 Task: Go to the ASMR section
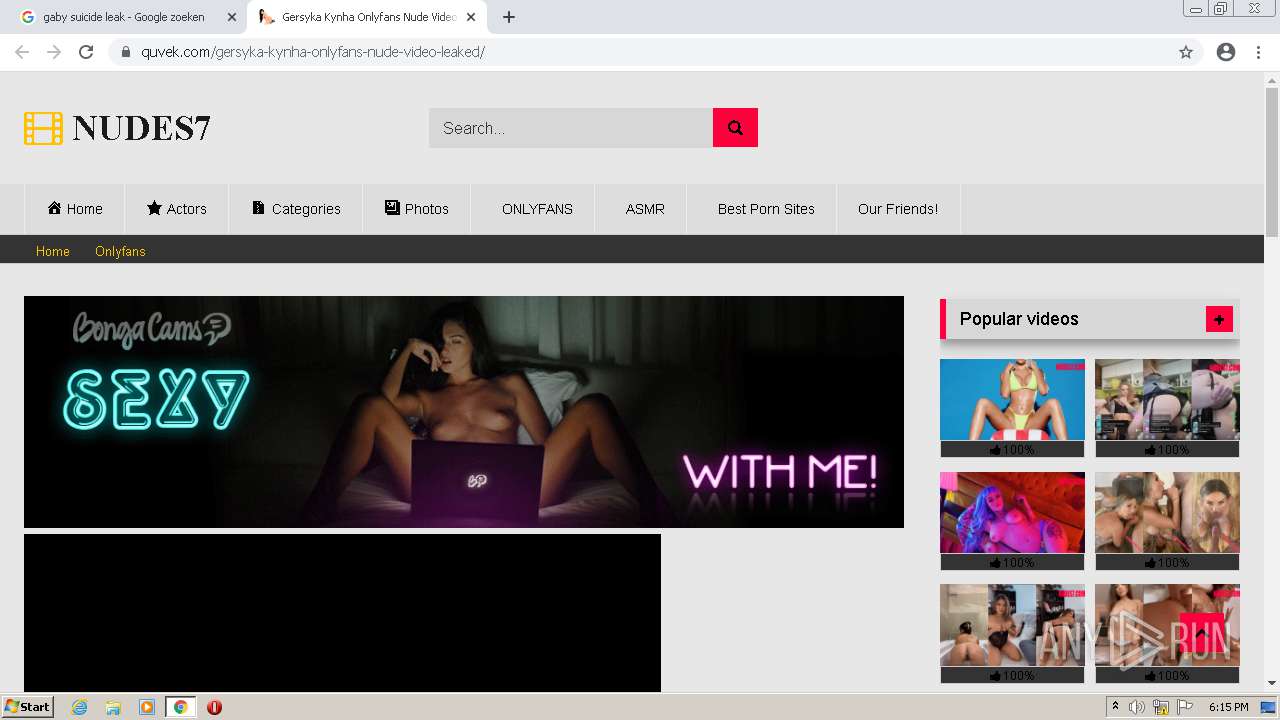click(x=645, y=209)
